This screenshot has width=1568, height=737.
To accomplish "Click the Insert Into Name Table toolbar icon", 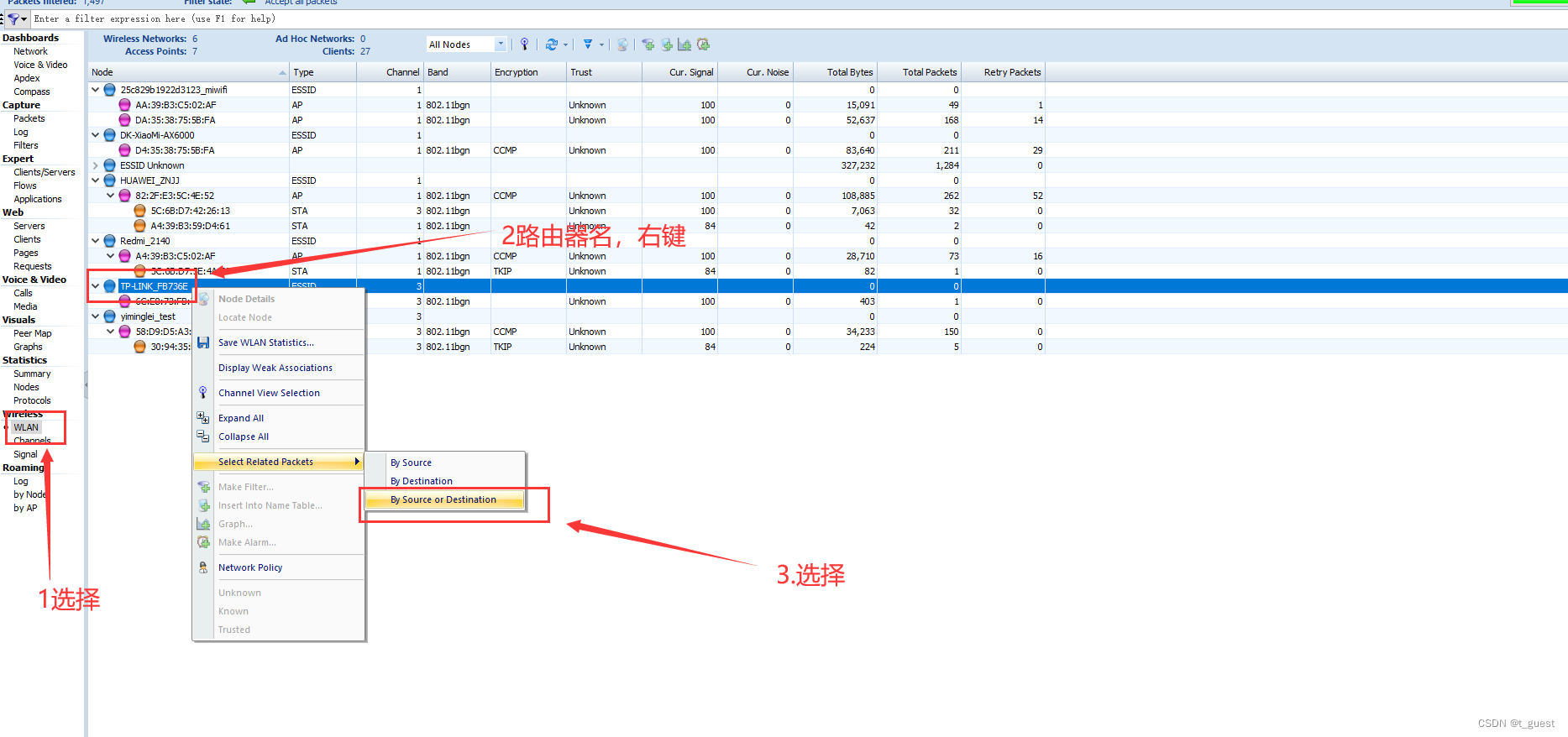I will tap(667, 44).
